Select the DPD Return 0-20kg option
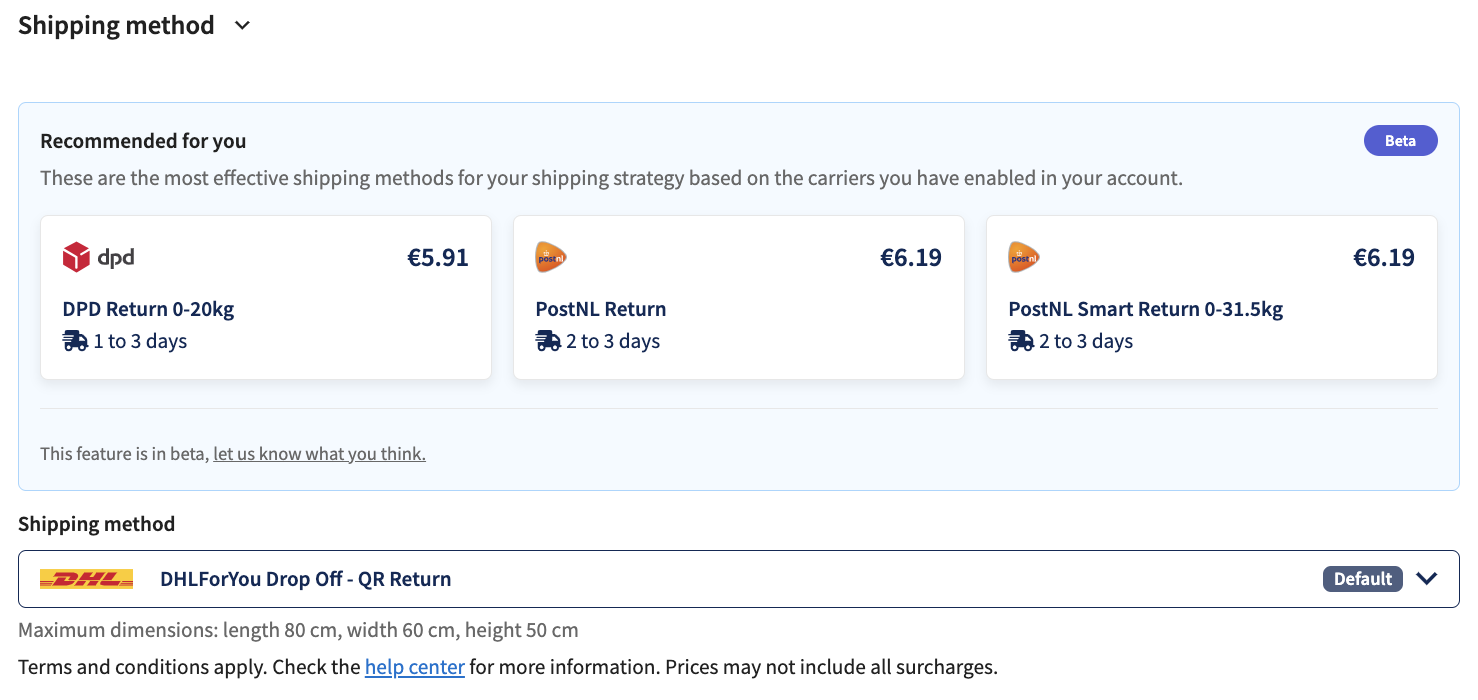The image size is (1478, 700). click(266, 298)
